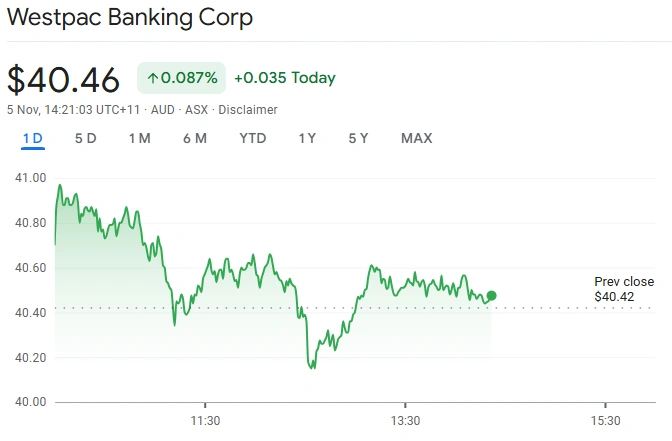The width and height of the screenshot is (672, 441).
Task: Switch to the 5D range tab
Action: pos(86,138)
